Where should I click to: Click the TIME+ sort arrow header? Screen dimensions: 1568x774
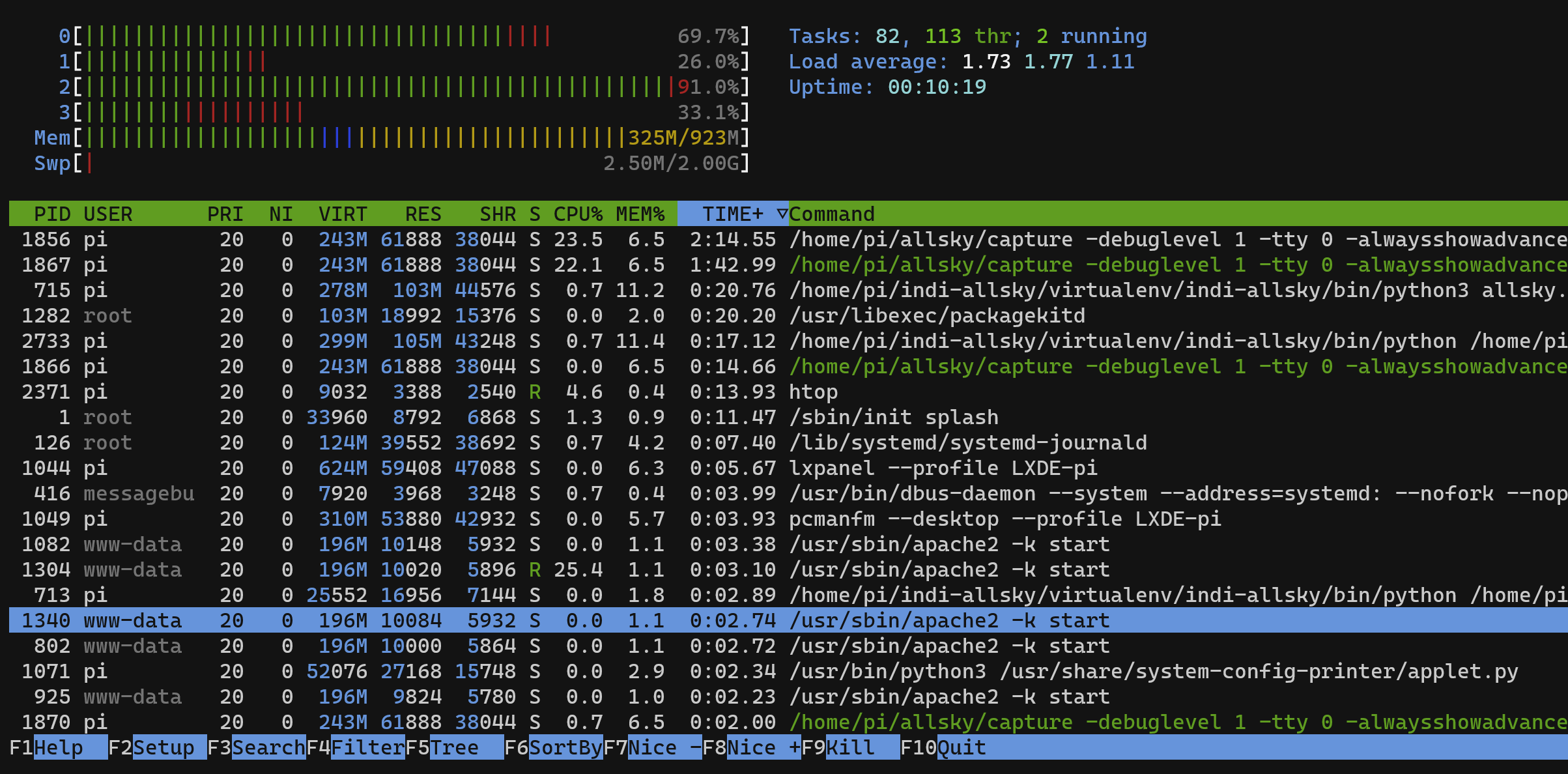734,214
